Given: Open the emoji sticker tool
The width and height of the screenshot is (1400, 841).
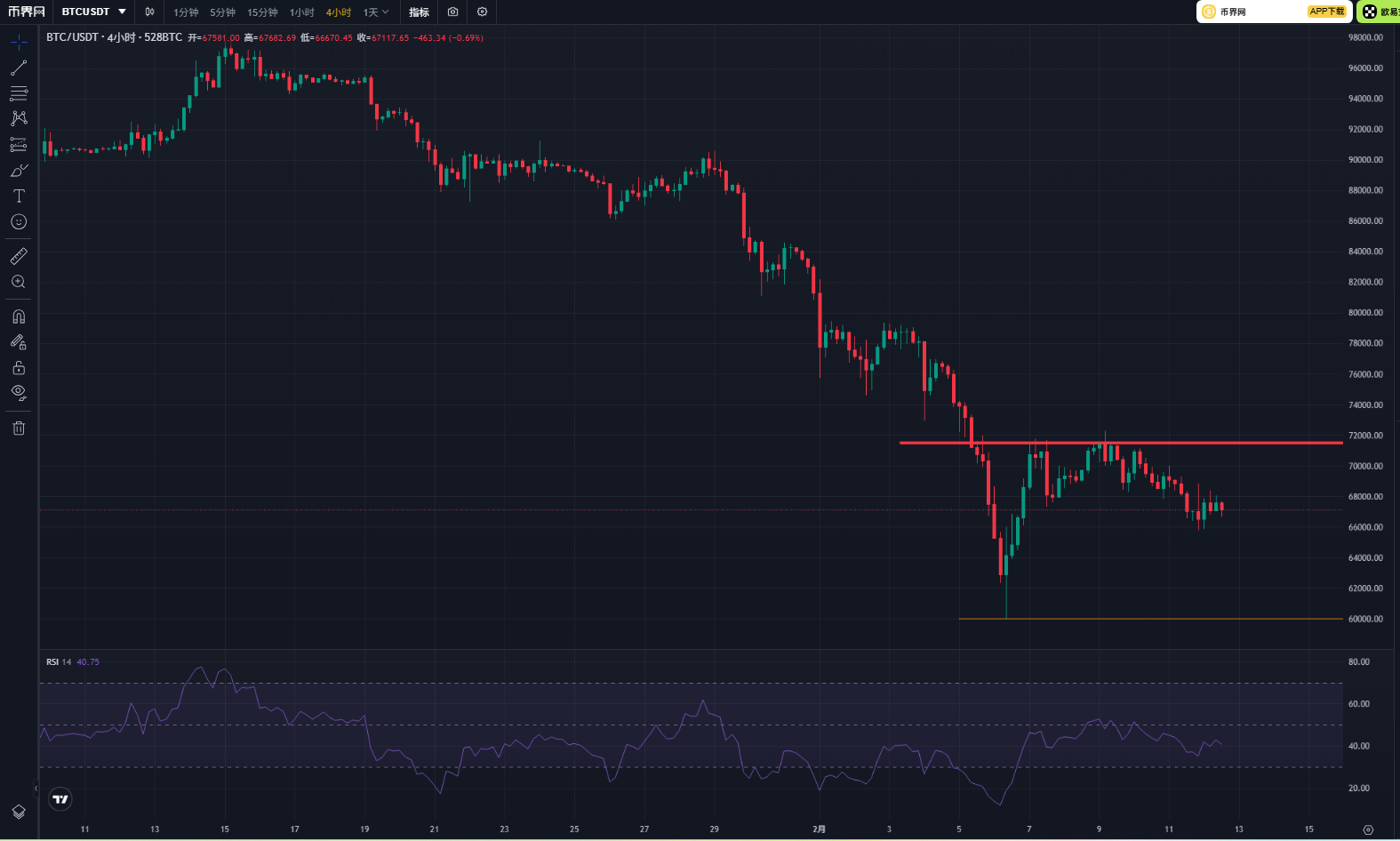Looking at the screenshot, I should tap(19, 221).
